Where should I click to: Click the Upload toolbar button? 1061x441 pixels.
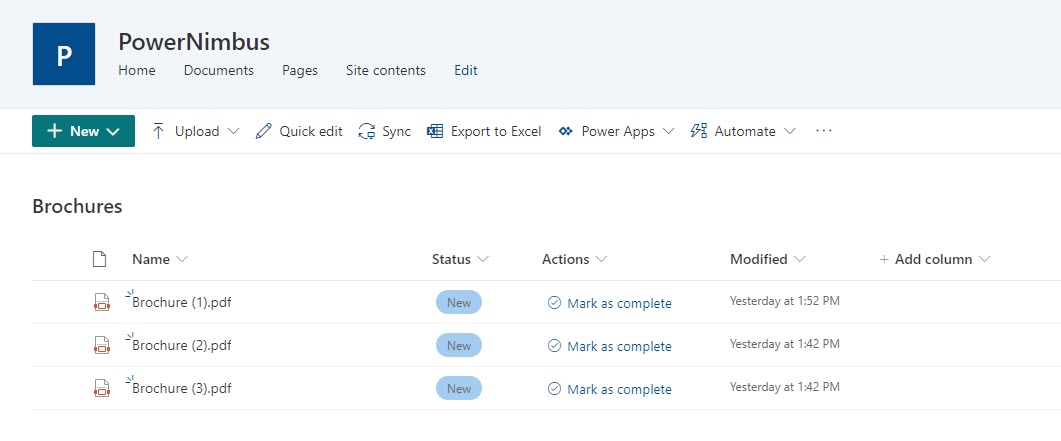[x=196, y=131]
